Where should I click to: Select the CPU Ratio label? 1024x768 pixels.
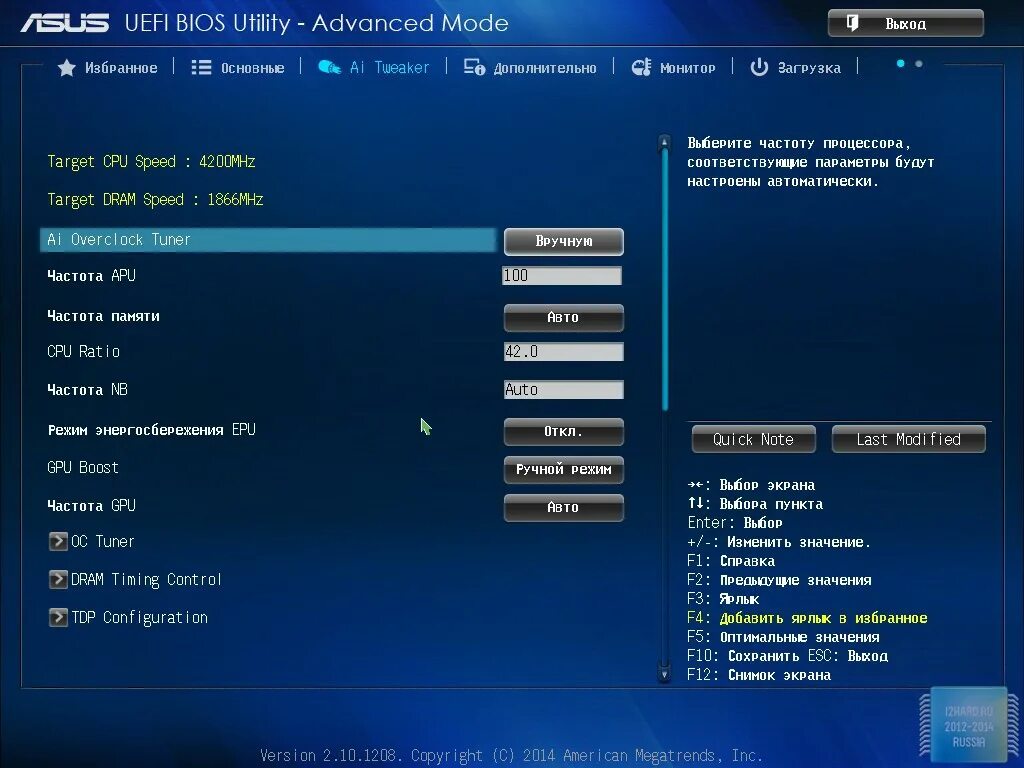[84, 351]
